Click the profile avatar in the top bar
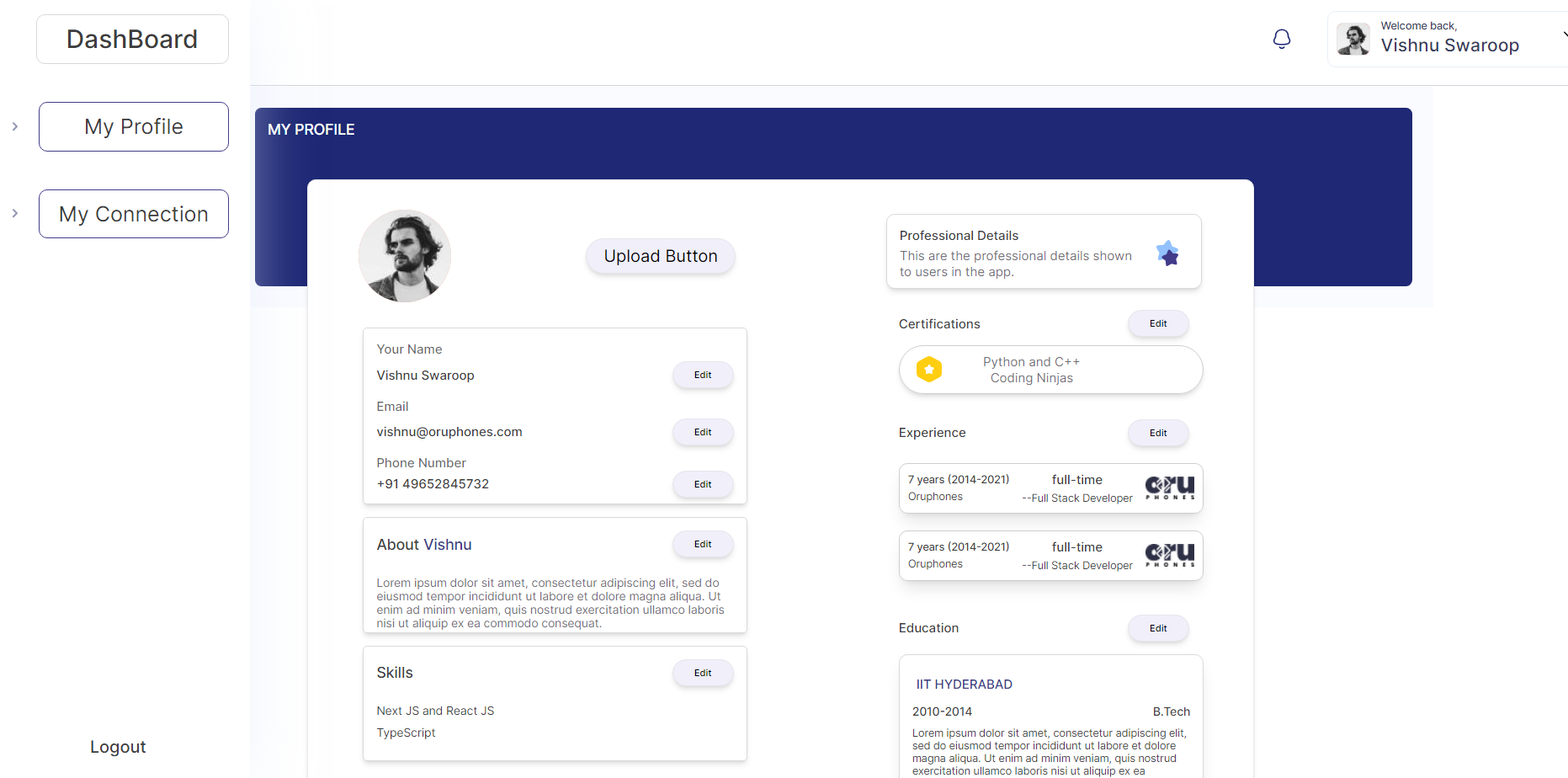 coord(1353,39)
